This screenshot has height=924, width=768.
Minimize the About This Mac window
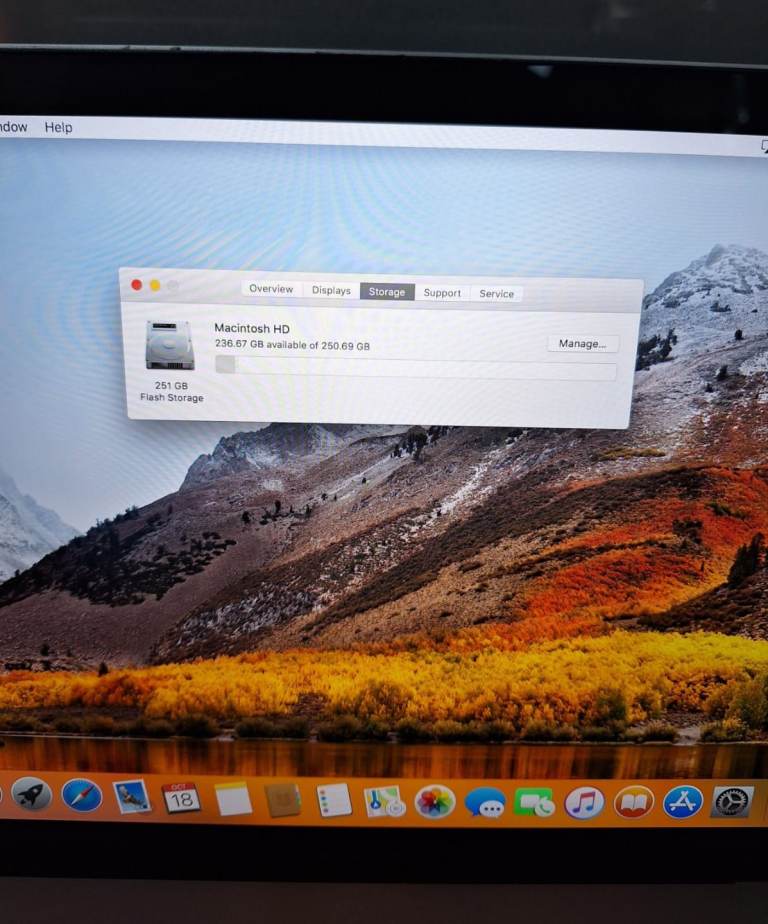155,285
